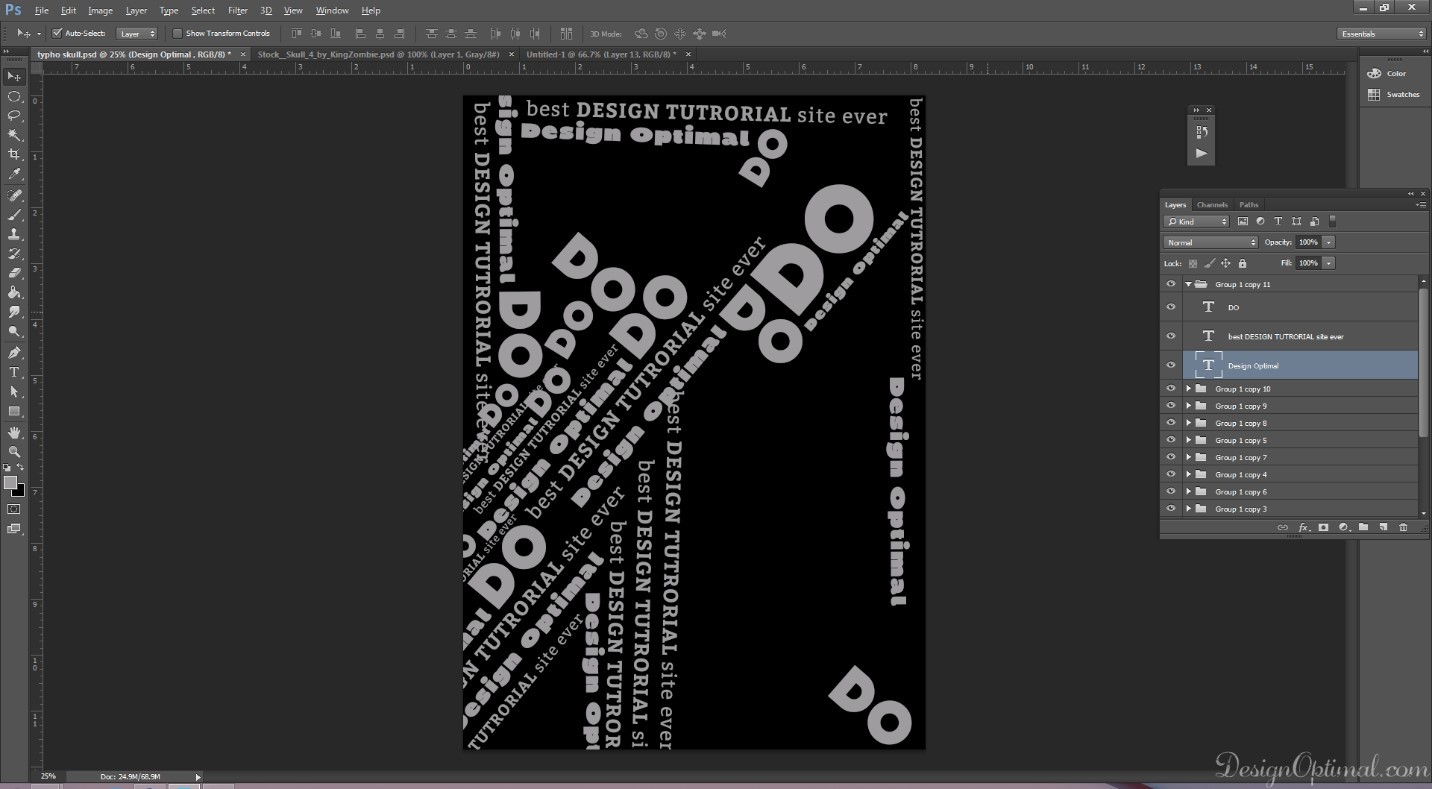Image resolution: width=1432 pixels, height=789 pixels.
Task: Click the background color swatch
Action: coord(20,492)
